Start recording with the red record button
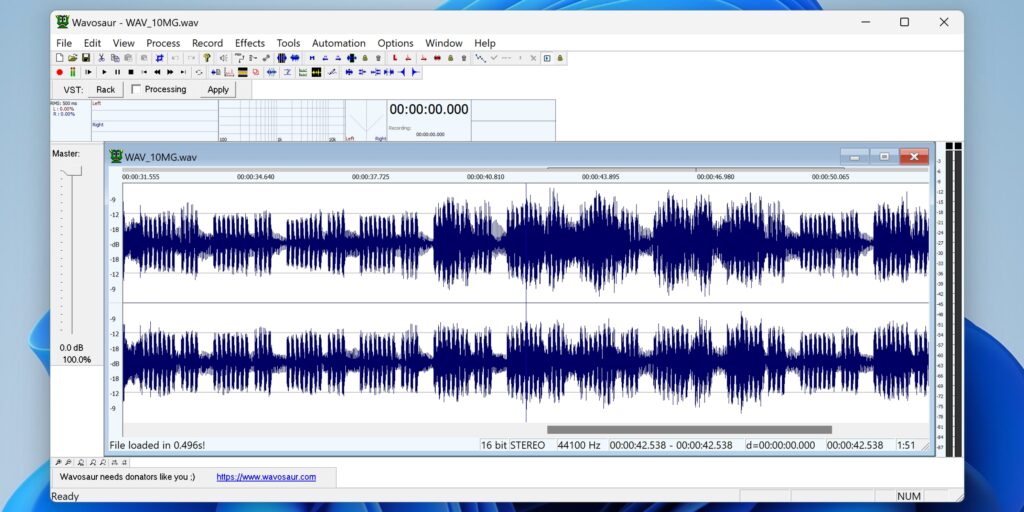The width and height of the screenshot is (1024, 512). pyautogui.click(x=59, y=72)
